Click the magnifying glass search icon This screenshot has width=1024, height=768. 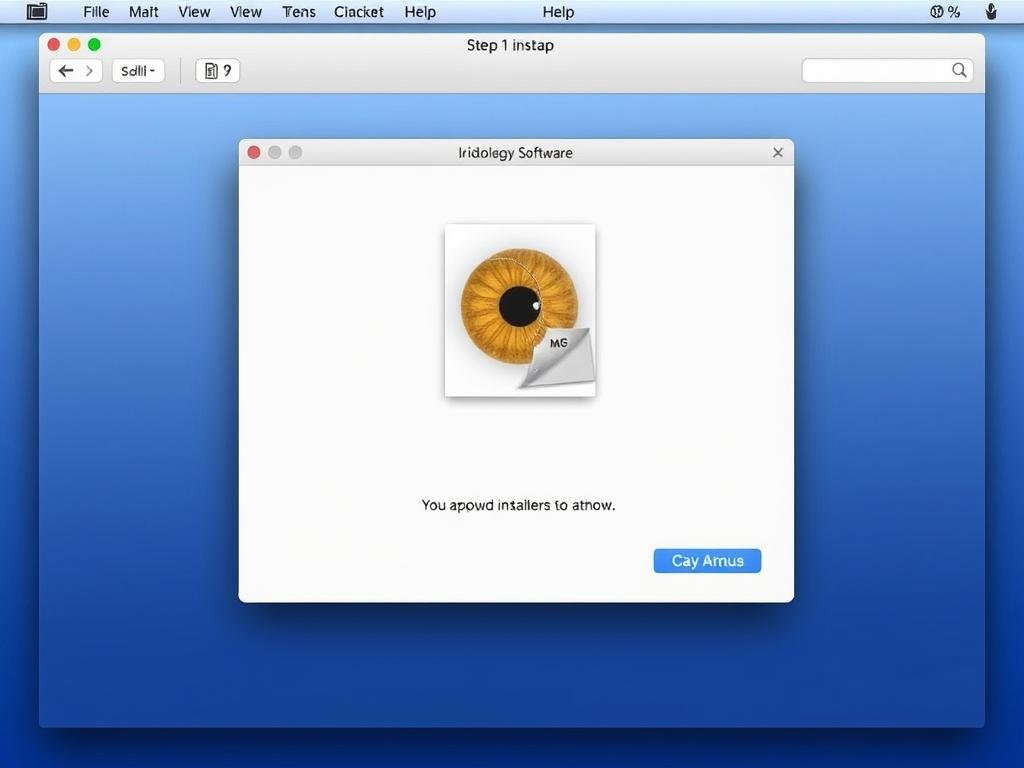(959, 70)
